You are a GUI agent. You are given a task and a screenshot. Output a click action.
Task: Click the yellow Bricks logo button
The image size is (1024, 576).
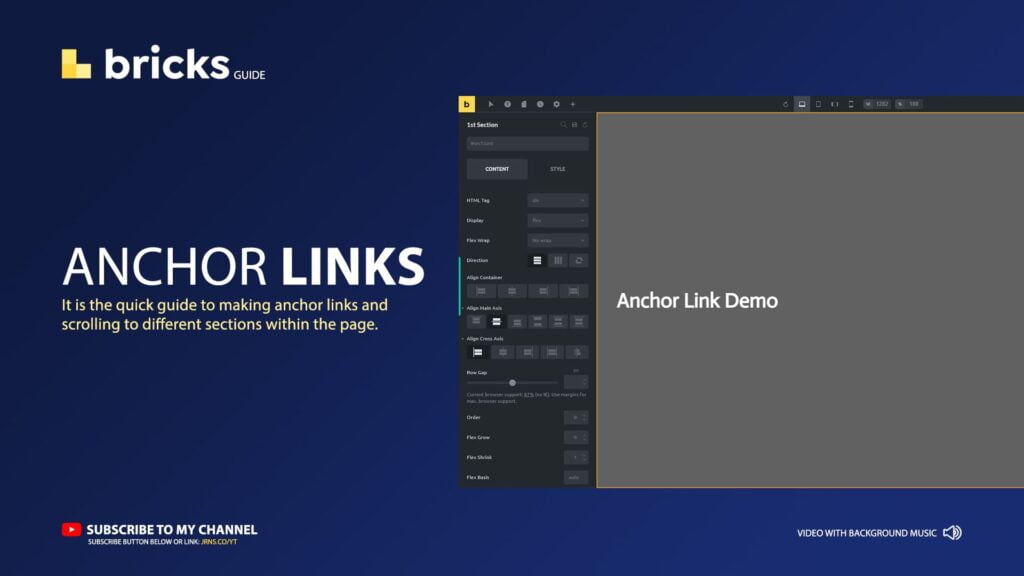(466, 104)
